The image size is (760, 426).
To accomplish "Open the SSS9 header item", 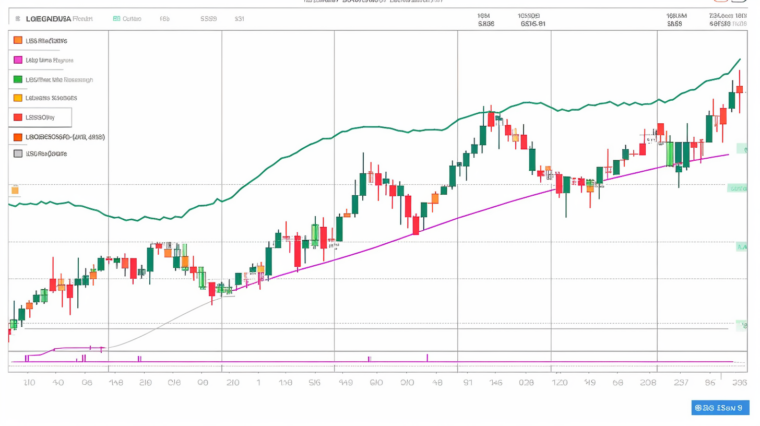I will tap(208, 18).
